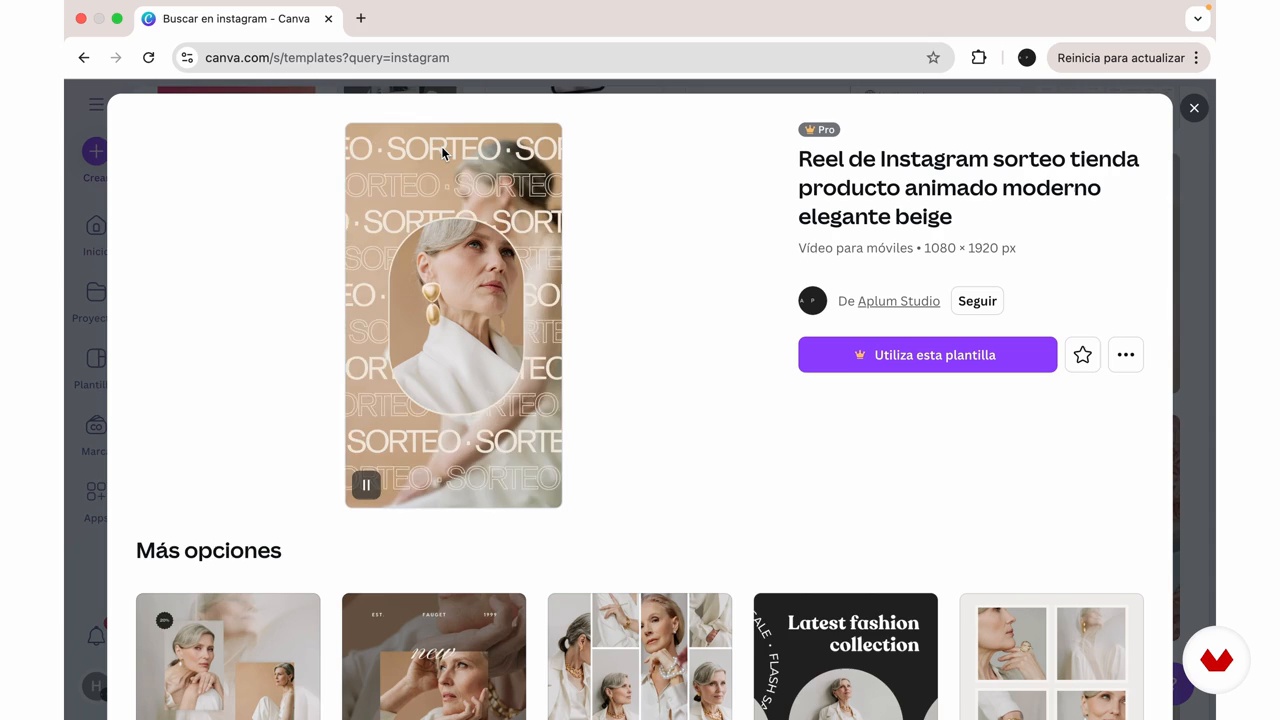Screen dimensions: 1280x720
Task: Open a new browser tab
Action: 361,19
